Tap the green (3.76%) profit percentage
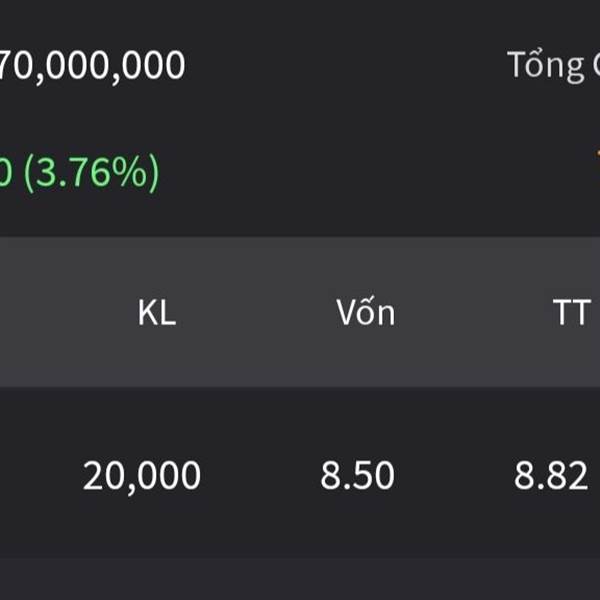The width and height of the screenshot is (600, 600). [x=91, y=173]
